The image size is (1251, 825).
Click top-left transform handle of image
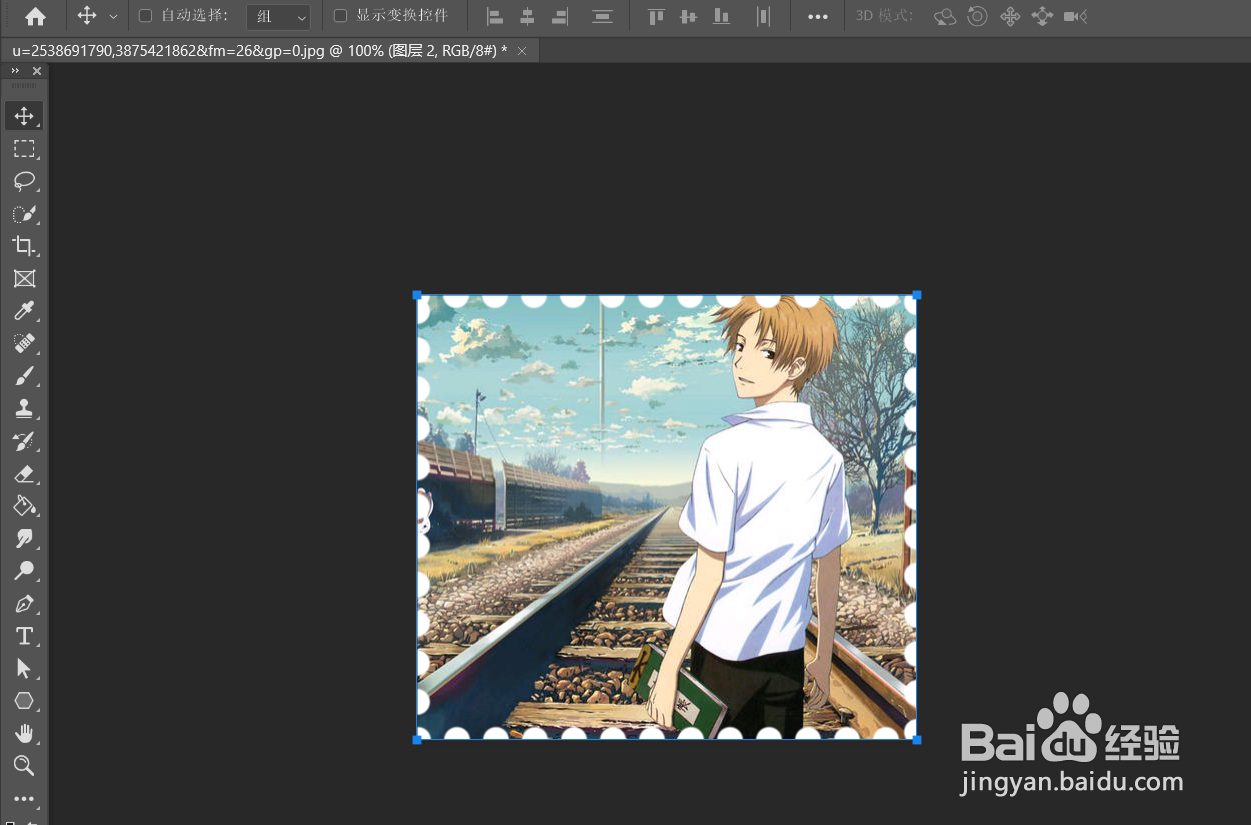[417, 295]
